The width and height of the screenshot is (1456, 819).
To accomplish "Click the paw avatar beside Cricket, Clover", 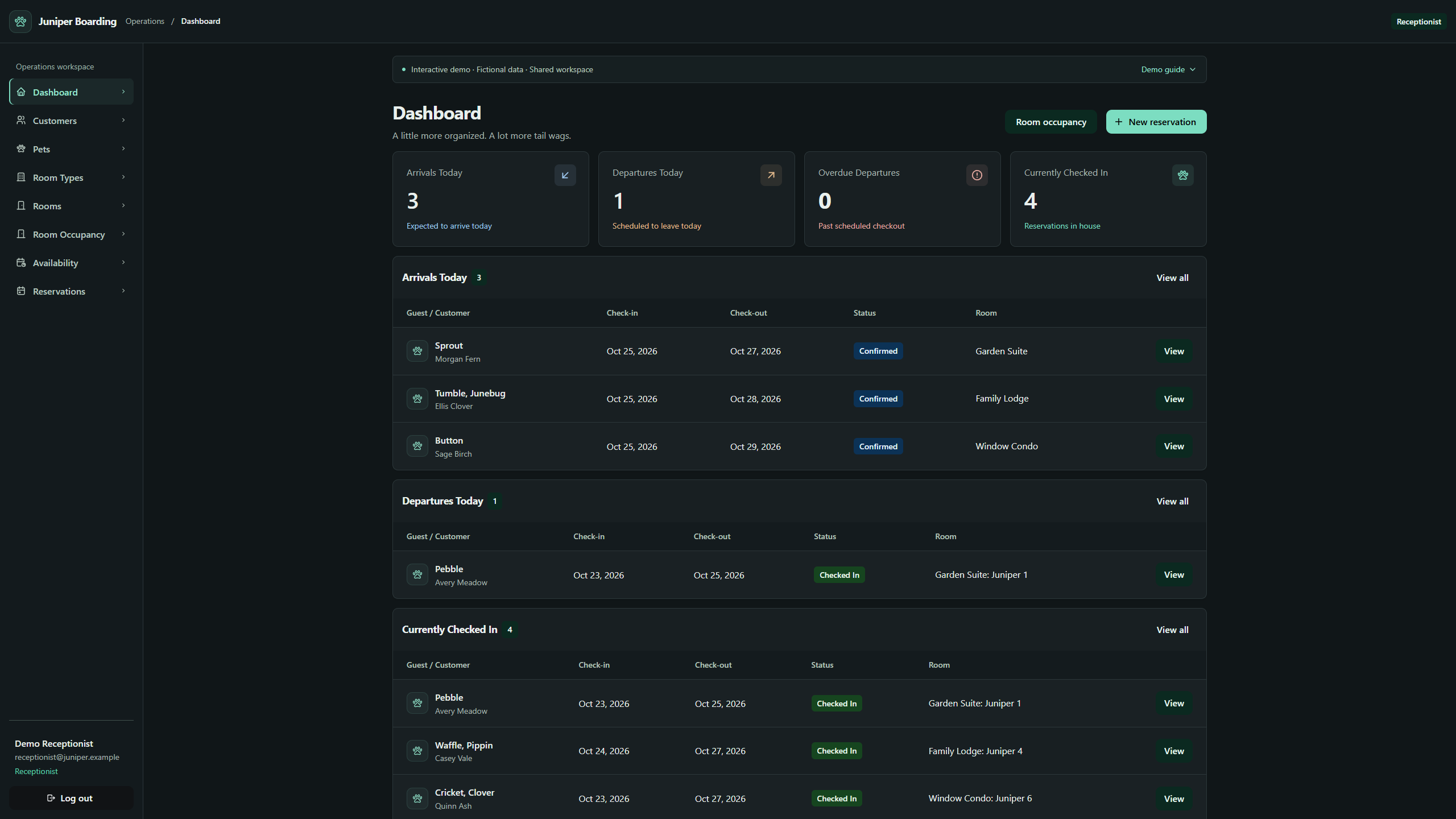I will coord(417,798).
